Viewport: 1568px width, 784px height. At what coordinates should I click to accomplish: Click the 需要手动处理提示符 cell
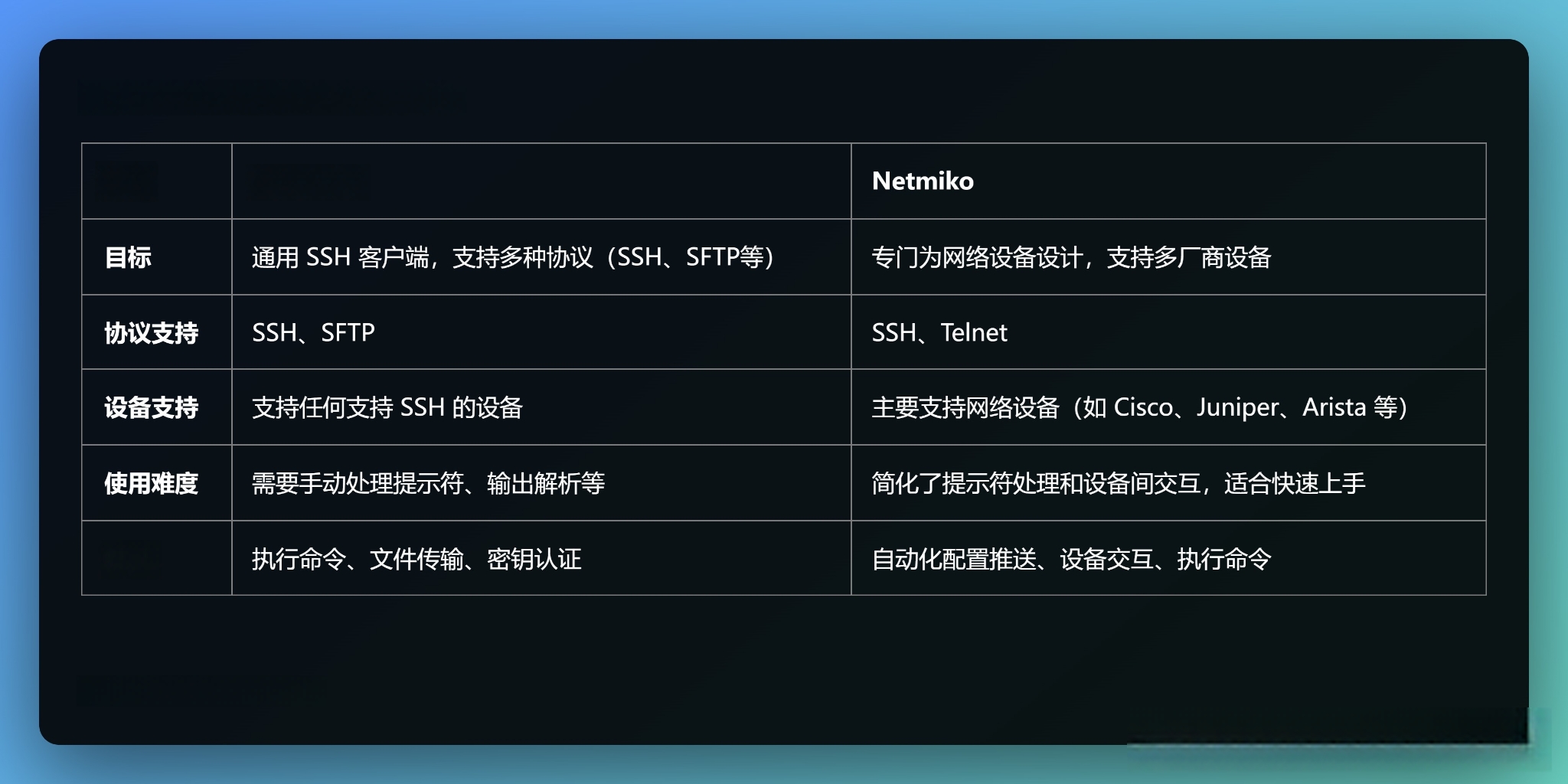pyautogui.click(x=428, y=483)
